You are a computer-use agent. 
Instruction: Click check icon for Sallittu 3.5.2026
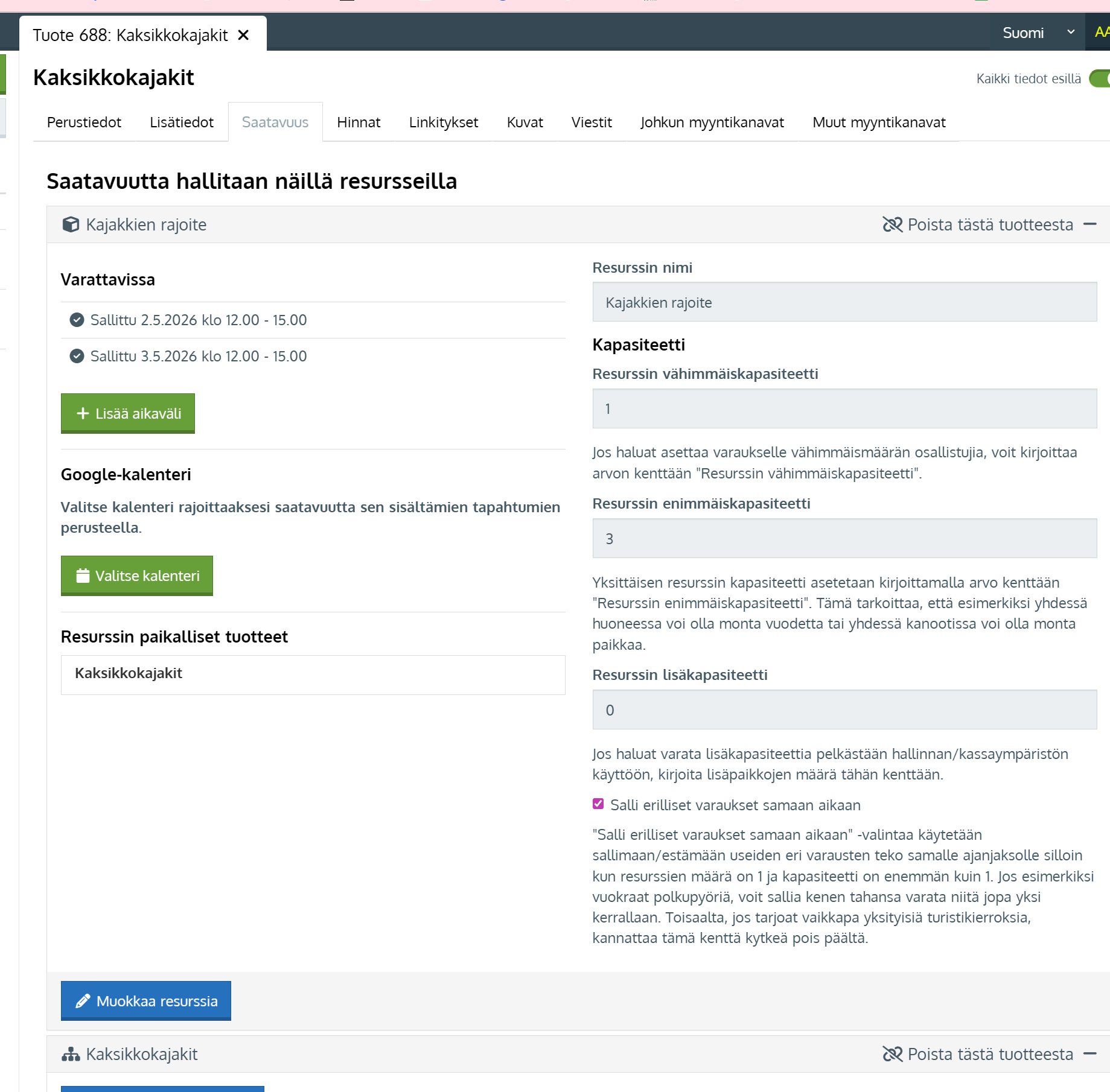(77, 356)
